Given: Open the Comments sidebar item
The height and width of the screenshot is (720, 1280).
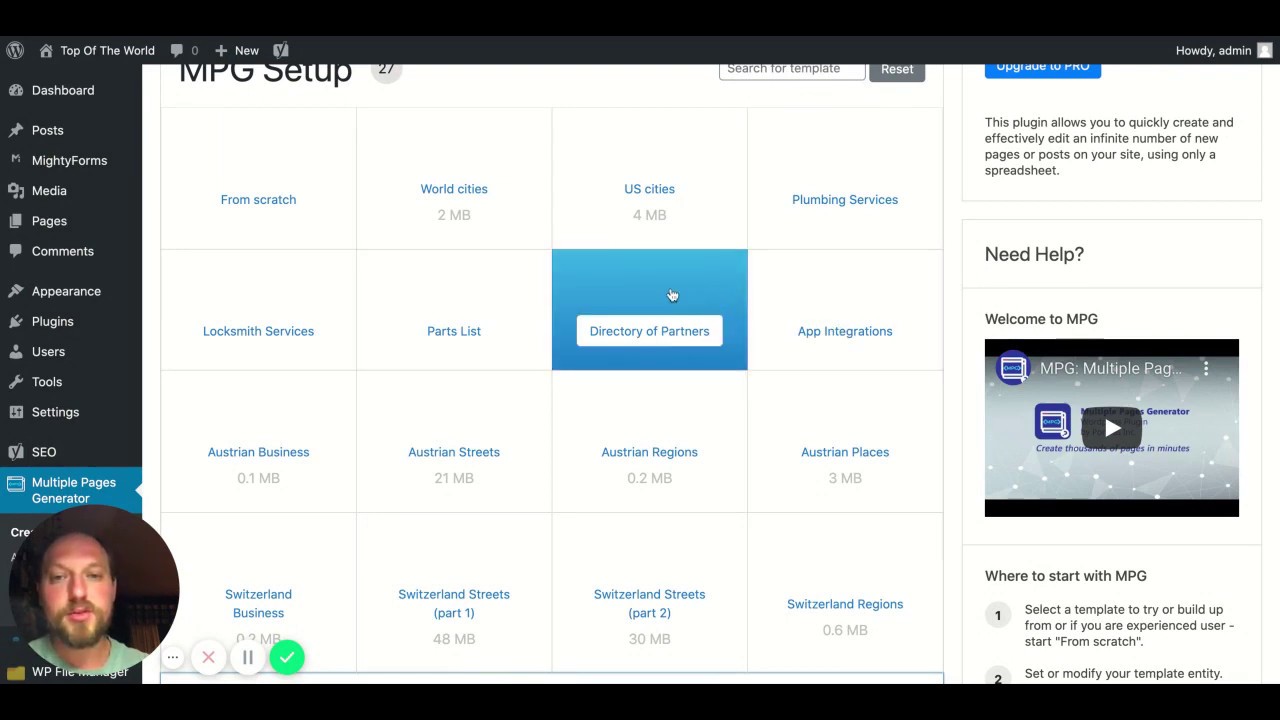Looking at the screenshot, I should click(x=62, y=251).
